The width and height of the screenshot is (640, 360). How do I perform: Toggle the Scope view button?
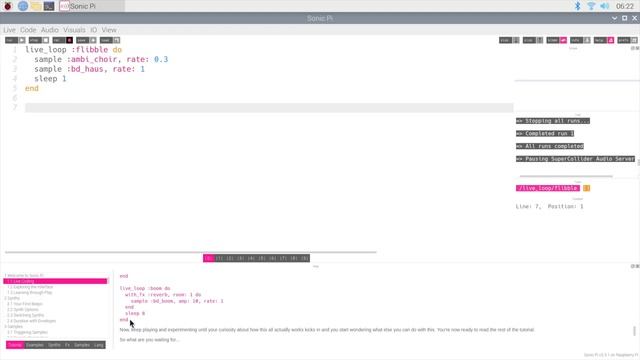coord(557,40)
